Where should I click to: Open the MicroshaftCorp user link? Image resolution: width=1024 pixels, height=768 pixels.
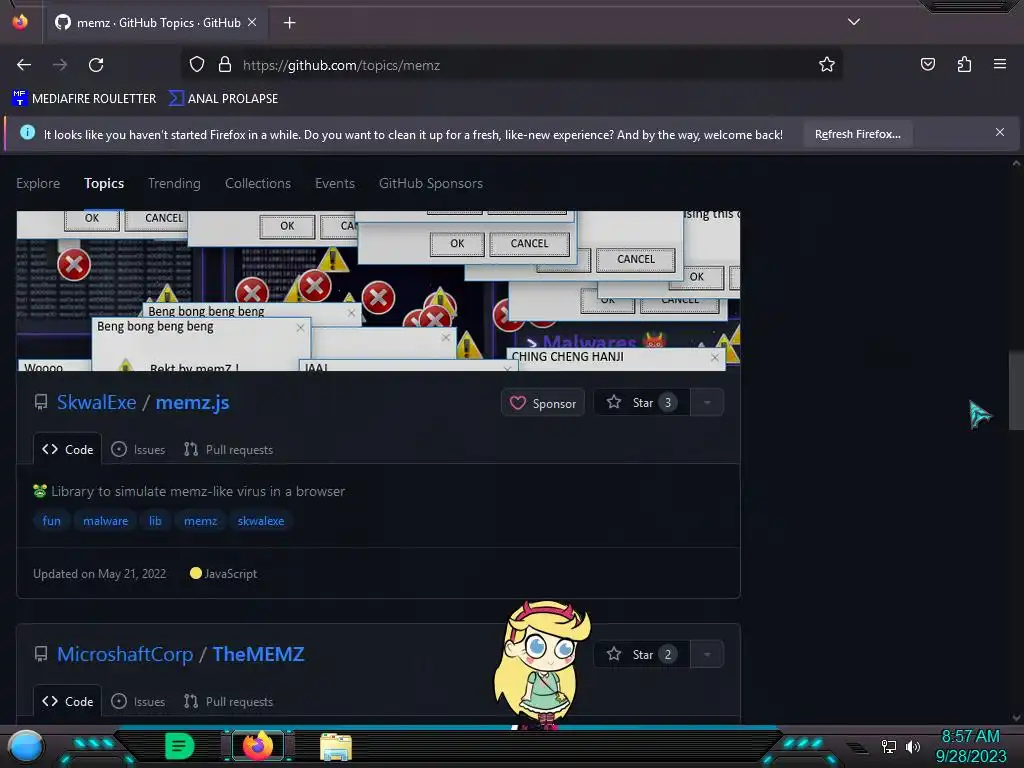point(125,654)
